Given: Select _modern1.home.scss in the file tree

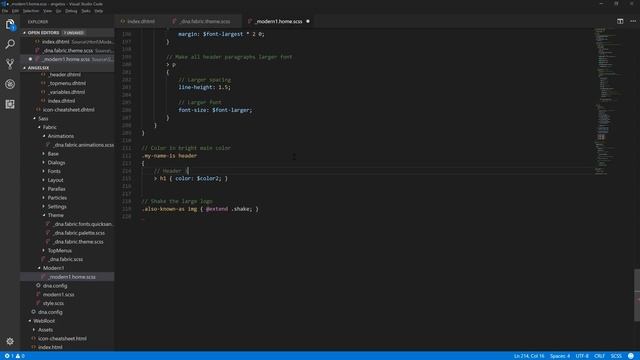Looking at the screenshot, I should pos(67,277).
